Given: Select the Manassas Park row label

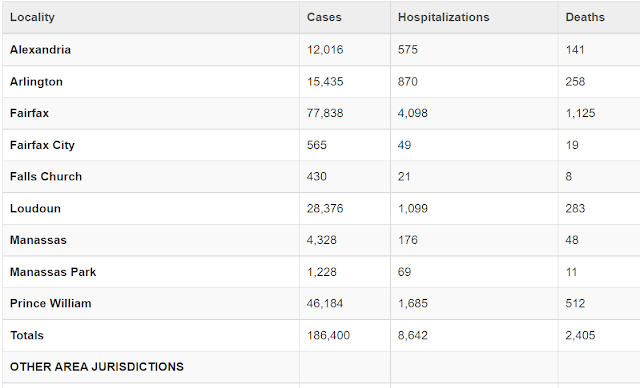Looking at the screenshot, I should [x=53, y=272].
